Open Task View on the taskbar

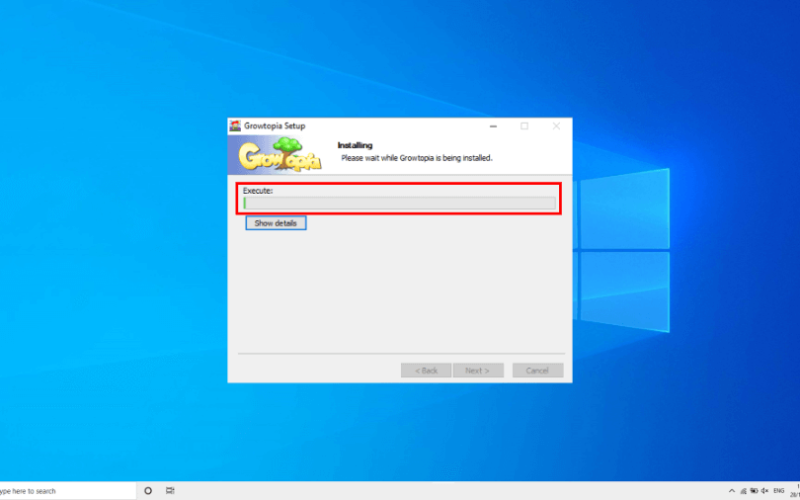click(x=170, y=491)
